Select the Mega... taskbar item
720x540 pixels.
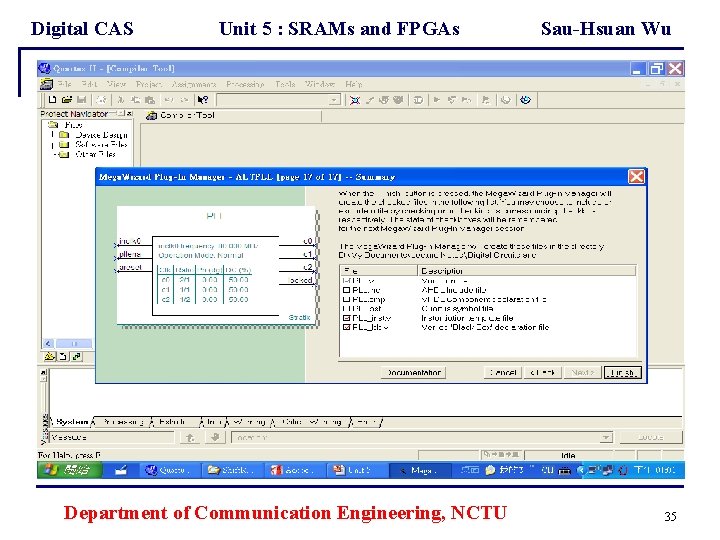[418, 470]
